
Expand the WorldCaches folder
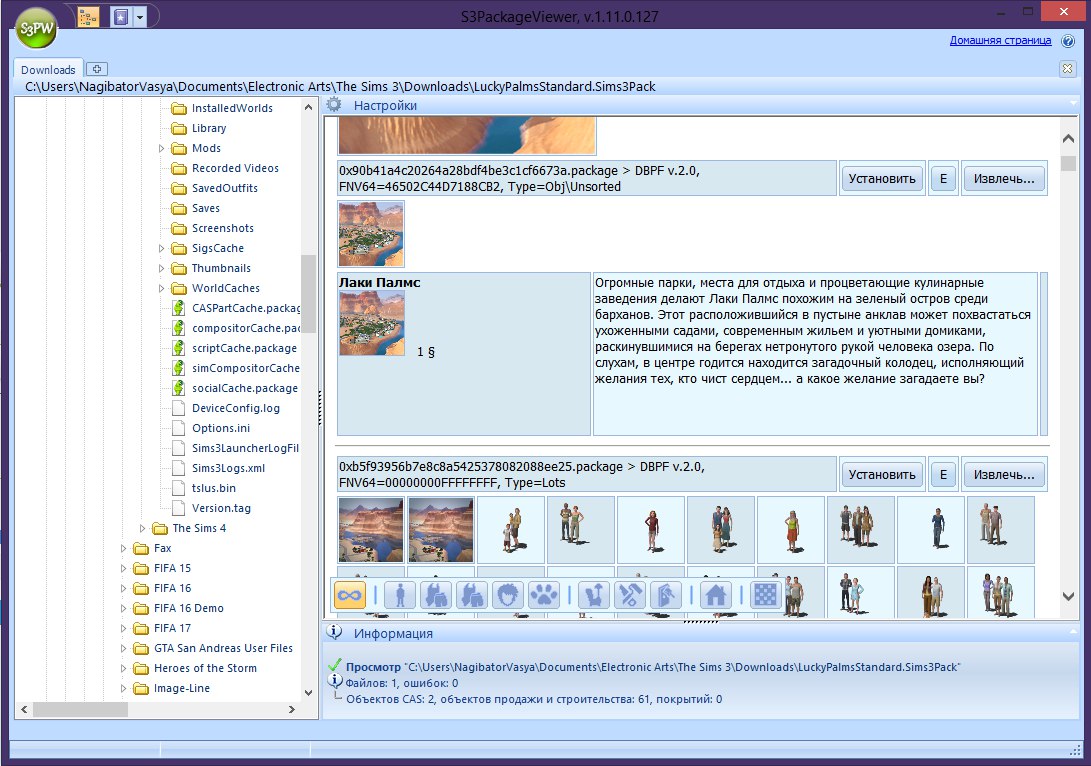[x=161, y=288]
